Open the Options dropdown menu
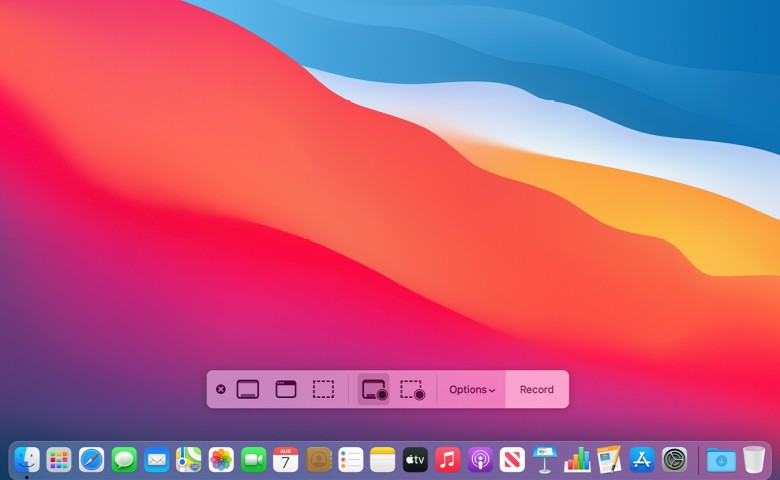780x480 pixels. 472,389
